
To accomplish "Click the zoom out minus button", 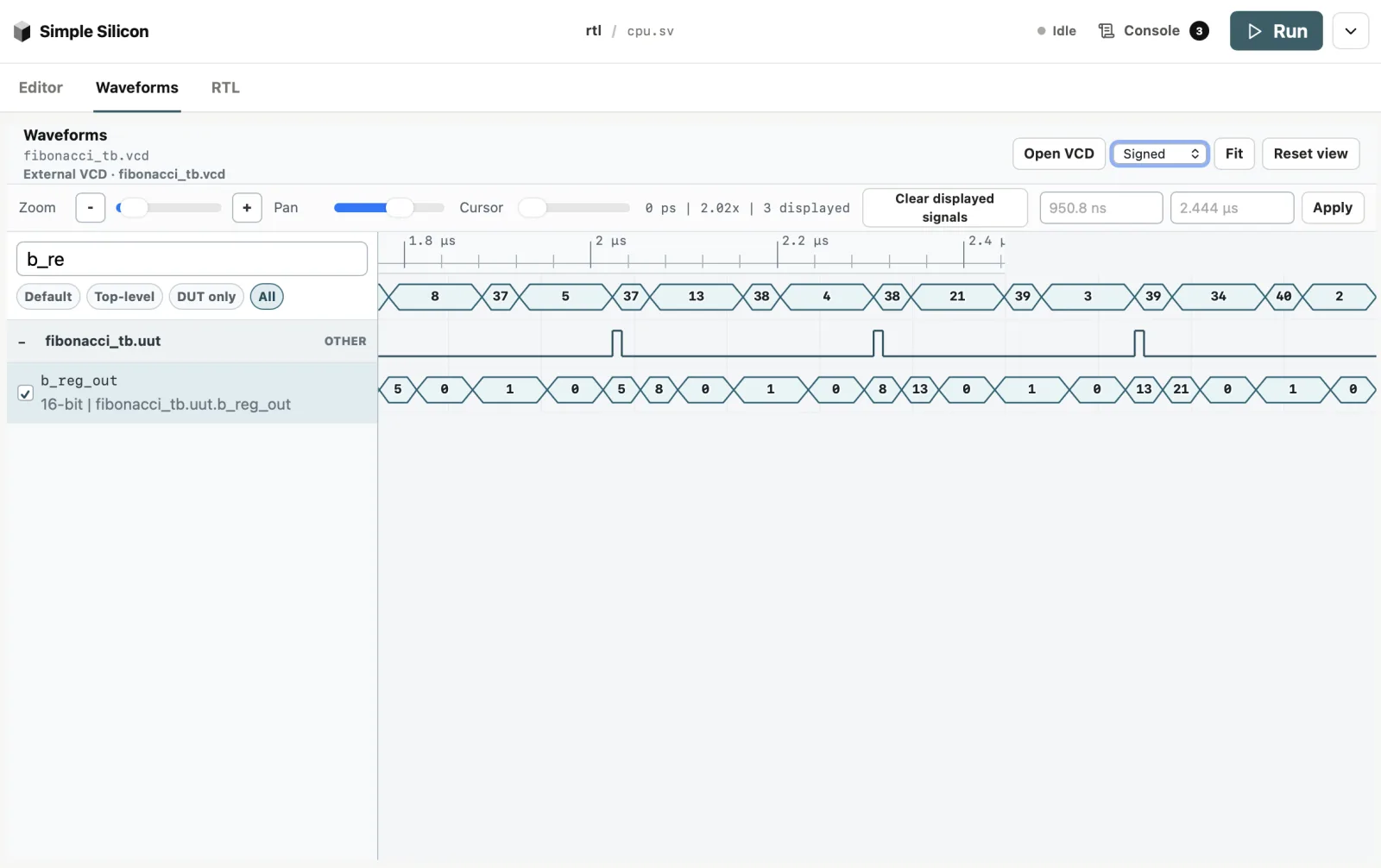I will 91,208.
